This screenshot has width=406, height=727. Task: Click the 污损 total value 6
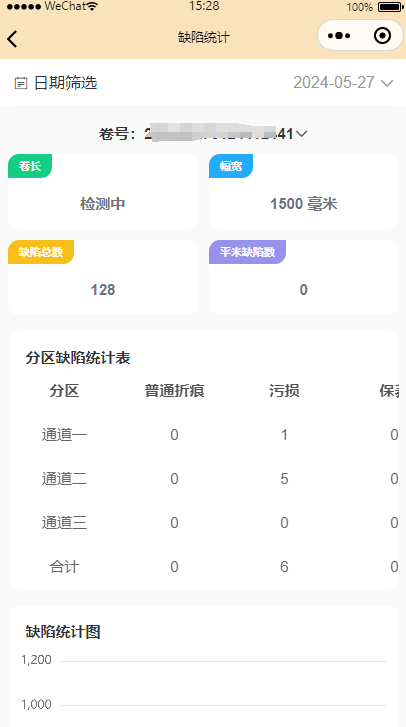click(x=284, y=567)
